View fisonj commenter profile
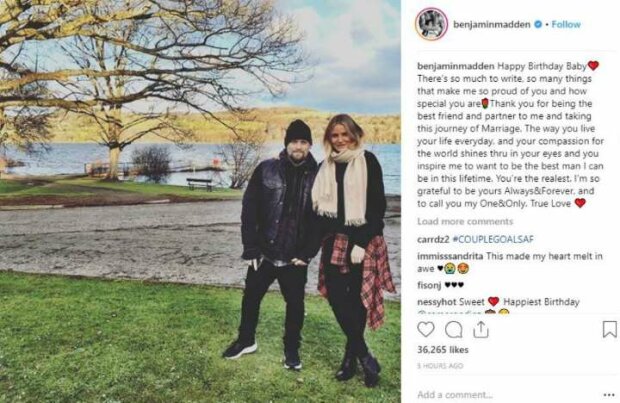 [x=429, y=285]
